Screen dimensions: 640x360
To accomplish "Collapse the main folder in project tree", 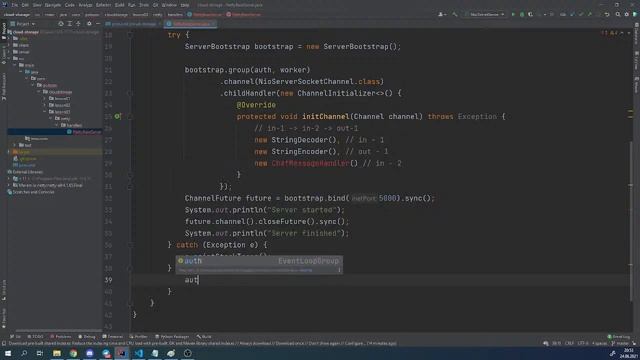I will pos(15,65).
